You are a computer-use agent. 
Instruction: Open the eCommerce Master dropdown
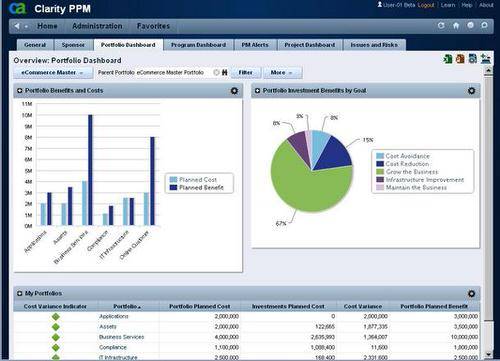coord(53,73)
